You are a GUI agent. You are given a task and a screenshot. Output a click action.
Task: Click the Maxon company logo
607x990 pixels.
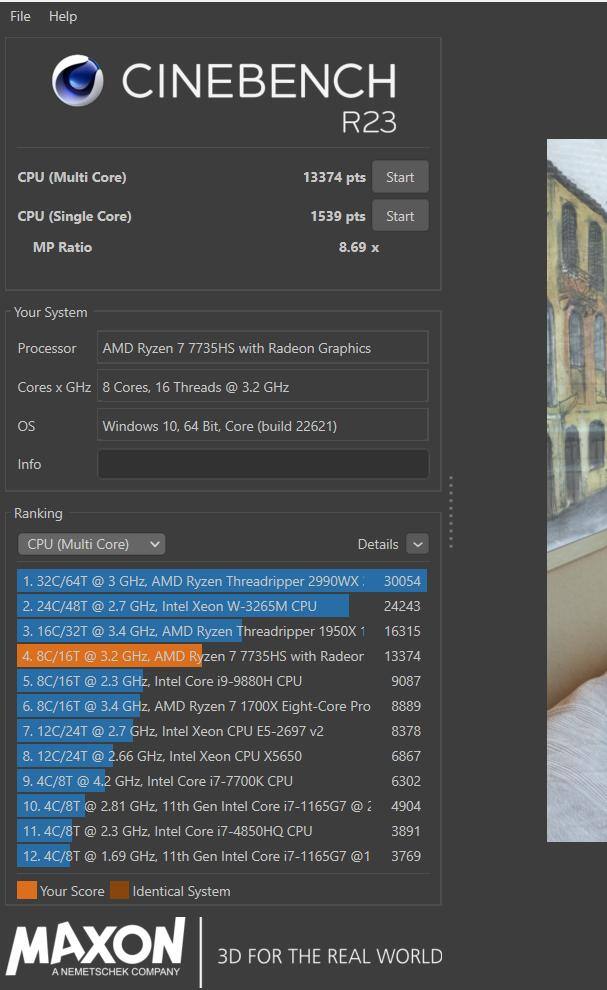pyautogui.click(x=96, y=949)
